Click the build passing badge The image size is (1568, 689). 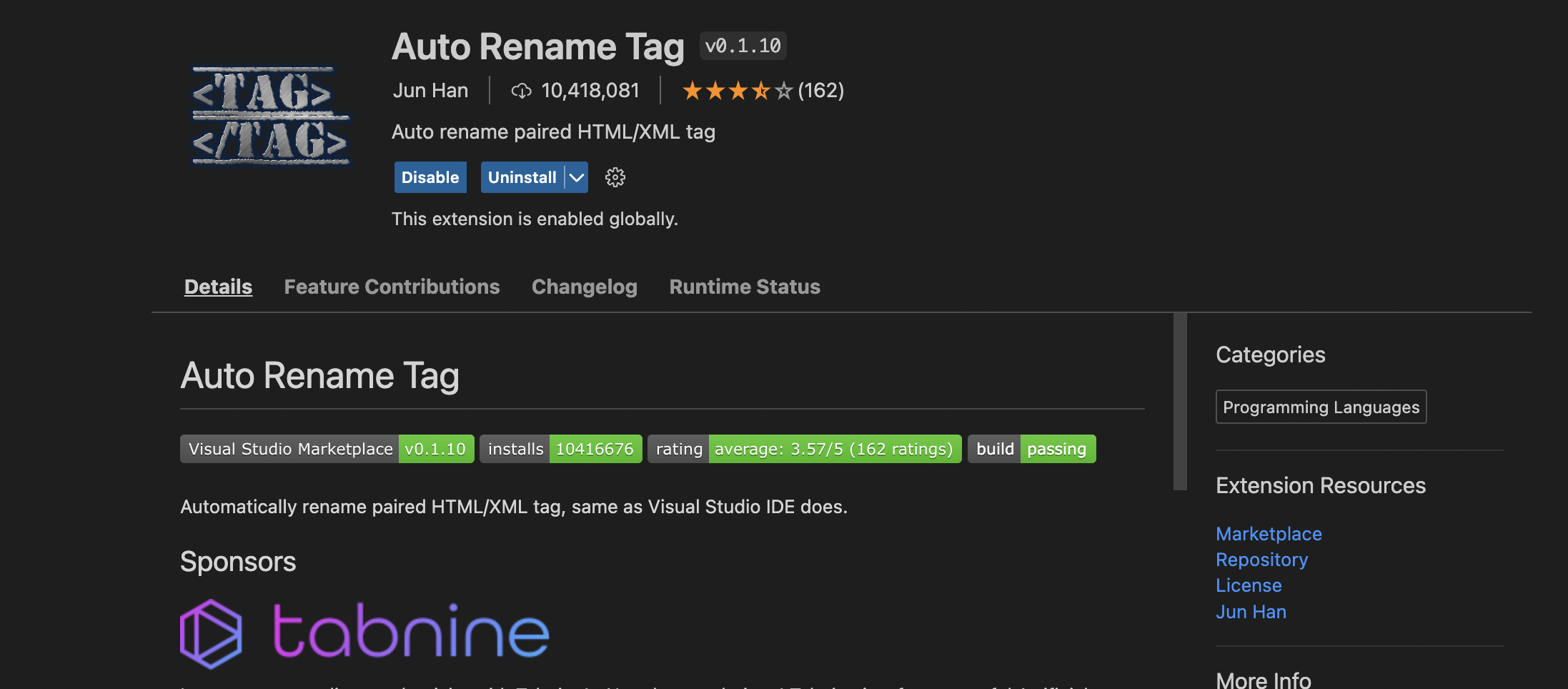1032,449
